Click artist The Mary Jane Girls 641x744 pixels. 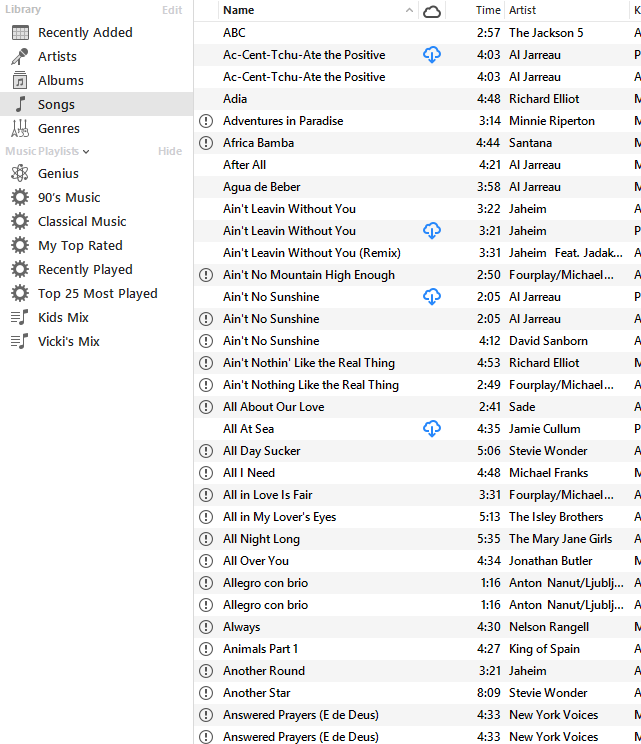(560, 539)
